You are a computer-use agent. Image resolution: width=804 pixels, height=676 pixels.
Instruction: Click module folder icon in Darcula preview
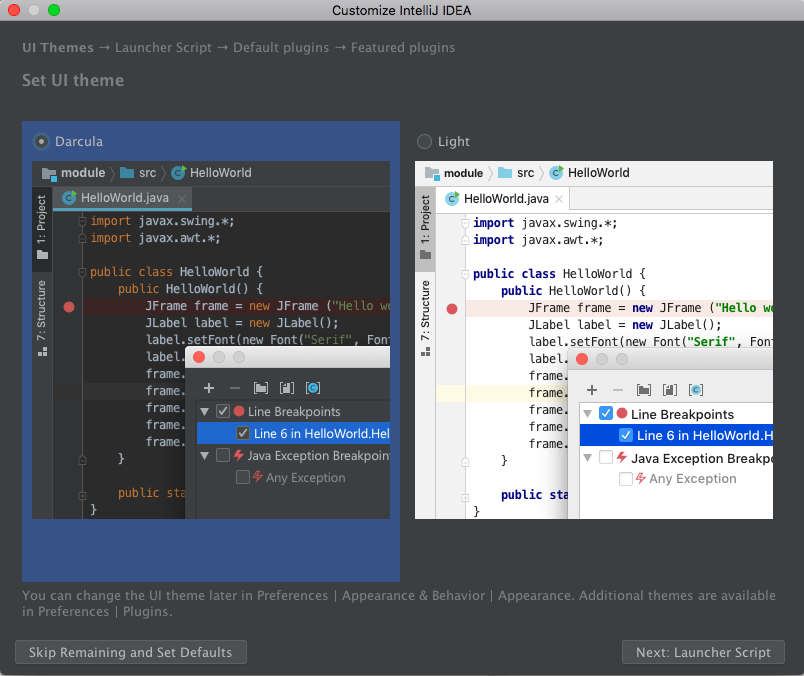[x=49, y=173]
